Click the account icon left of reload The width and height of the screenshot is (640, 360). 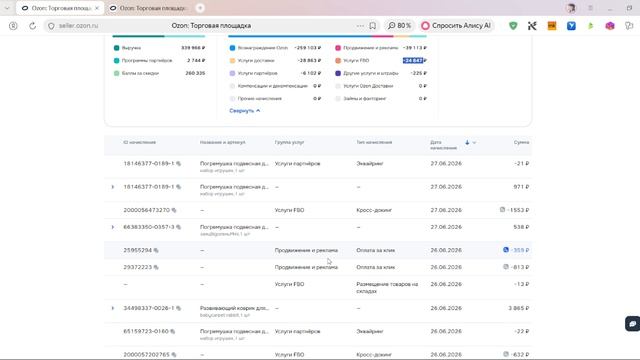point(13,26)
